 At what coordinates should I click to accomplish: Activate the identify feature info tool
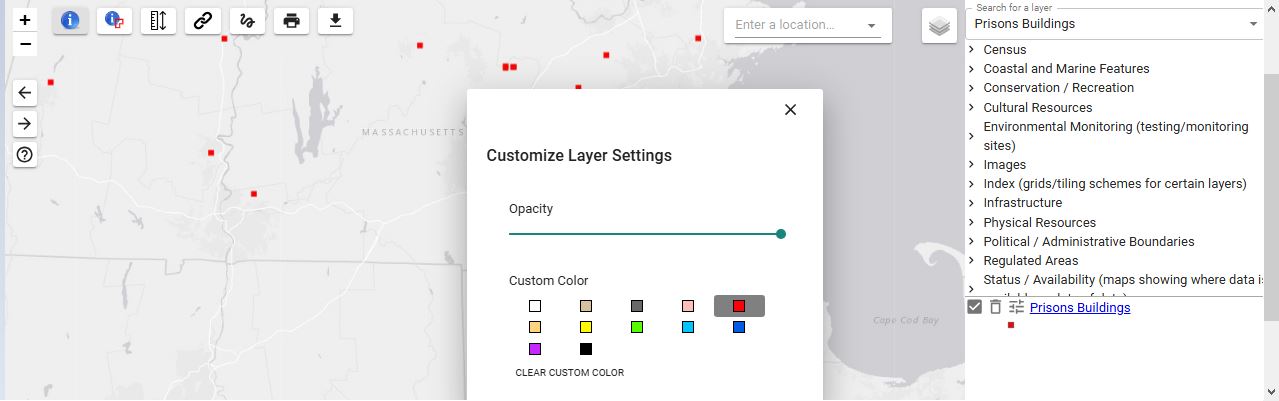[x=71, y=20]
